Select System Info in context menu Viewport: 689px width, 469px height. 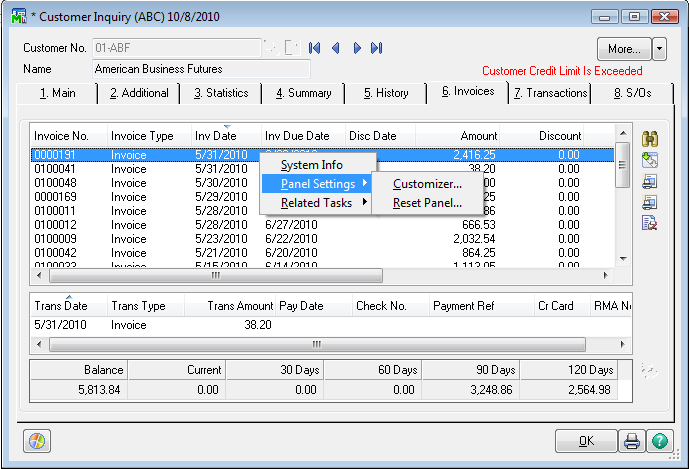(x=311, y=165)
